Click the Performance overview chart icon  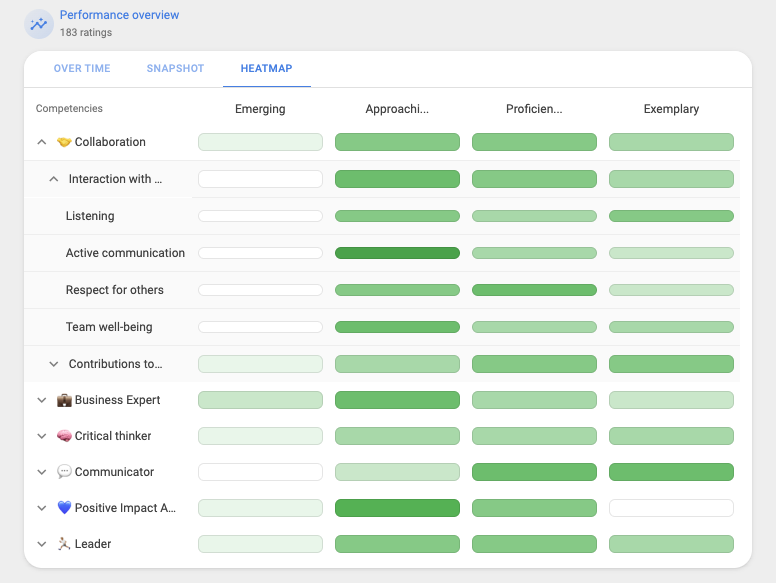pyautogui.click(x=39, y=24)
